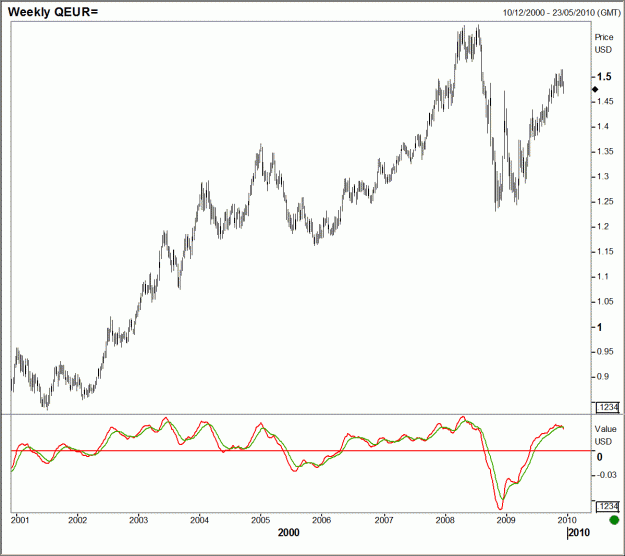The height and width of the screenshot is (556, 625).
Task: Click the date range 10/12/2000 - 23/05/2010 label
Action: pyautogui.click(x=562, y=13)
